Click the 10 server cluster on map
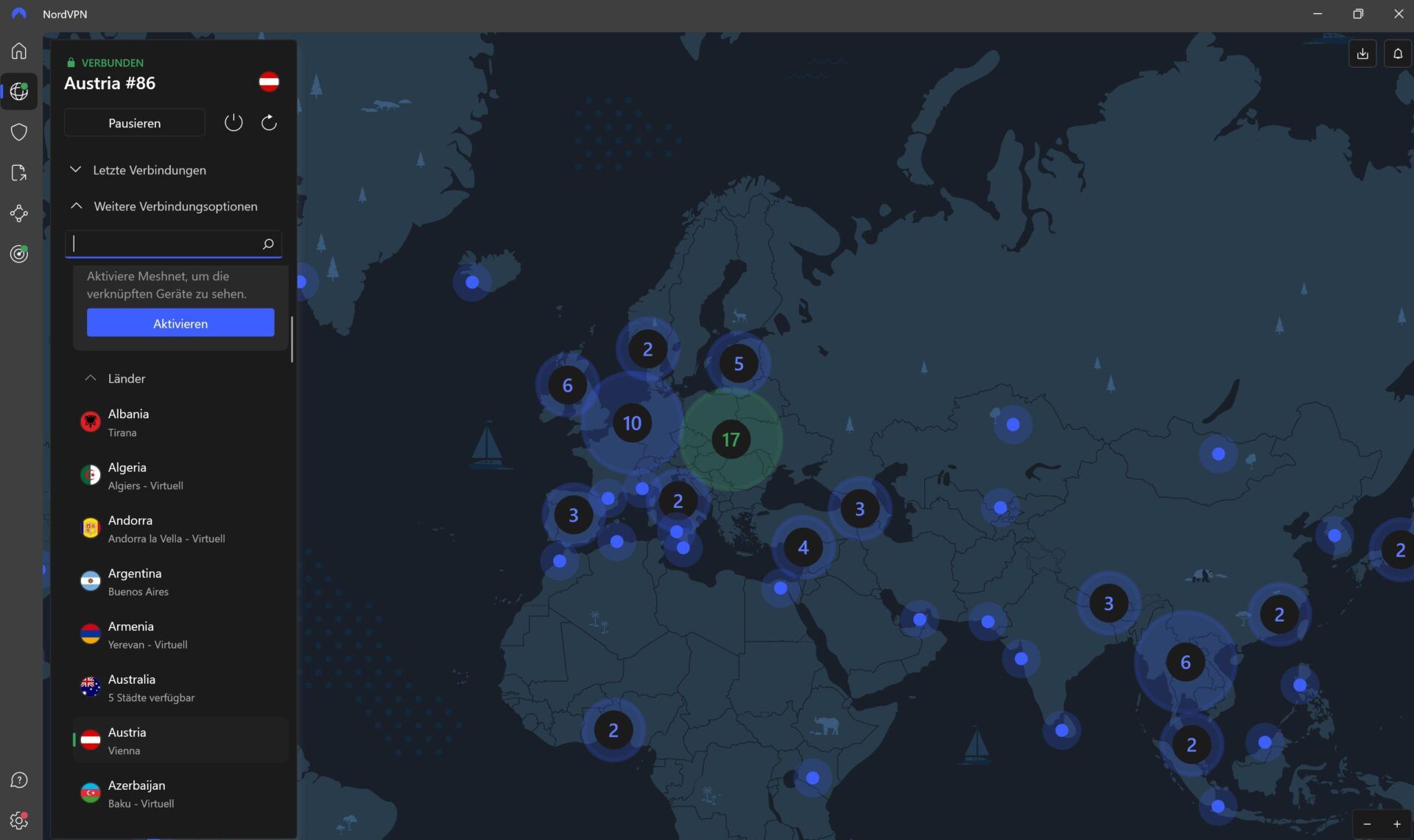Viewport: 1414px width, 840px height. point(632,423)
